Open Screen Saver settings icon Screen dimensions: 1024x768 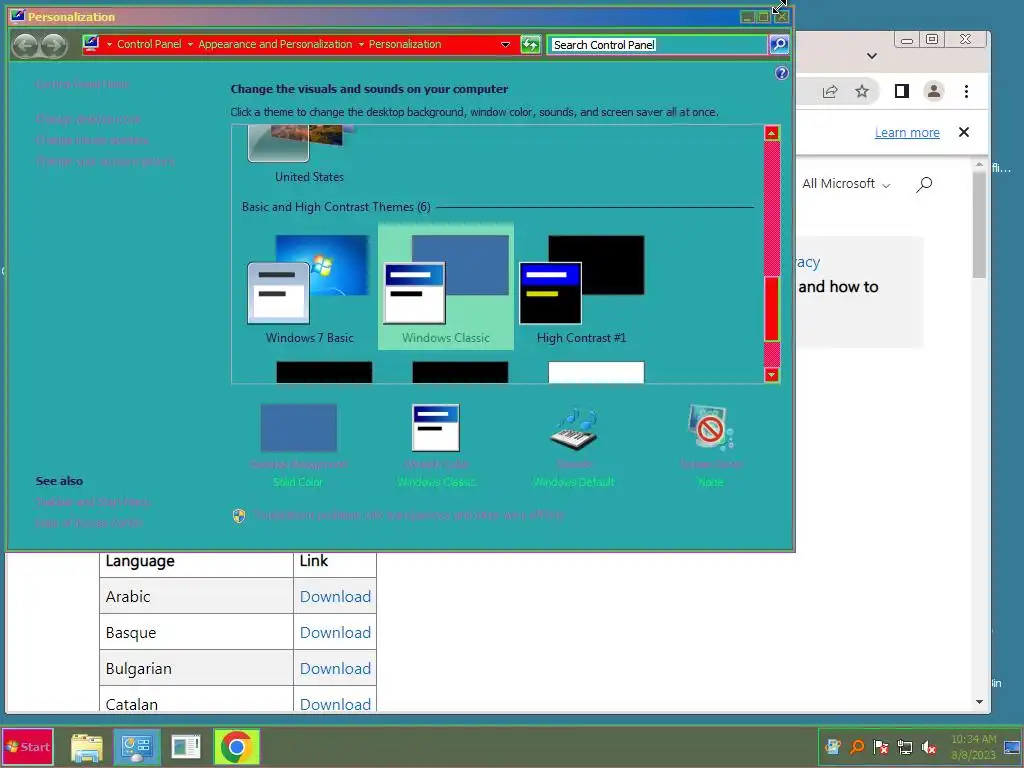click(x=711, y=428)
